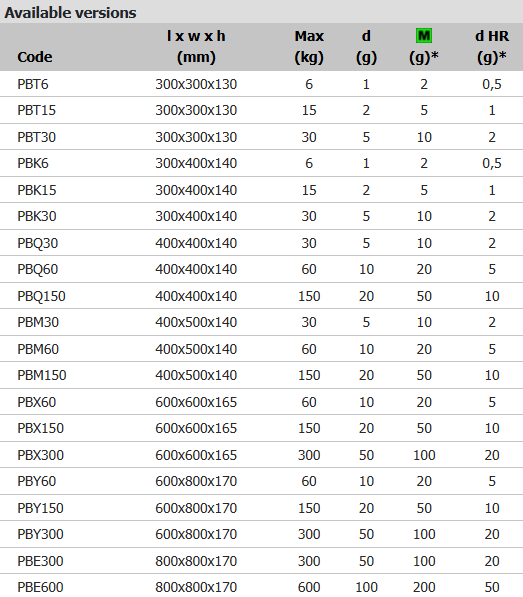This screenshot has height=597, width=523.
Task: Select the PBT6 code cell
Action: 33,84
